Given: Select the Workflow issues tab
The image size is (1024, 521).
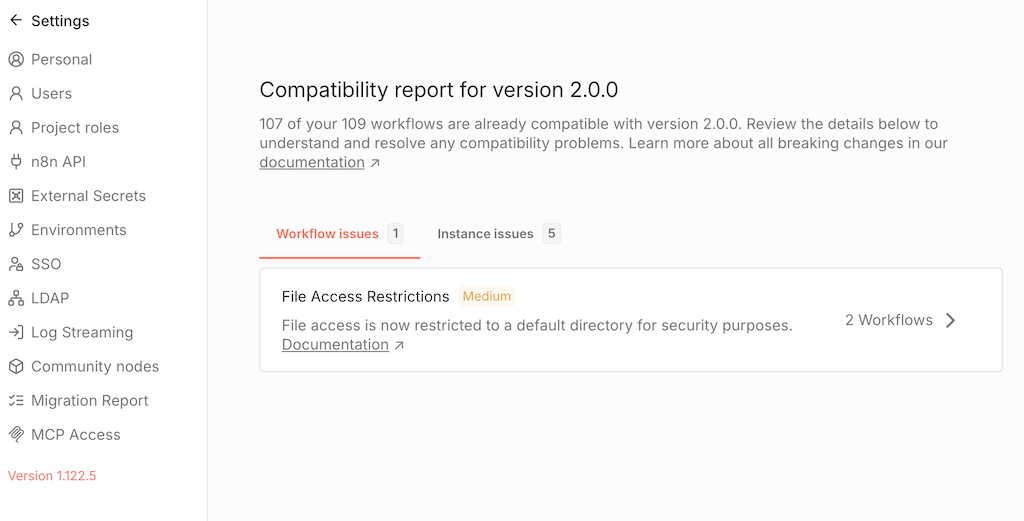Looking at the screenshot, I should pos(327,234).
